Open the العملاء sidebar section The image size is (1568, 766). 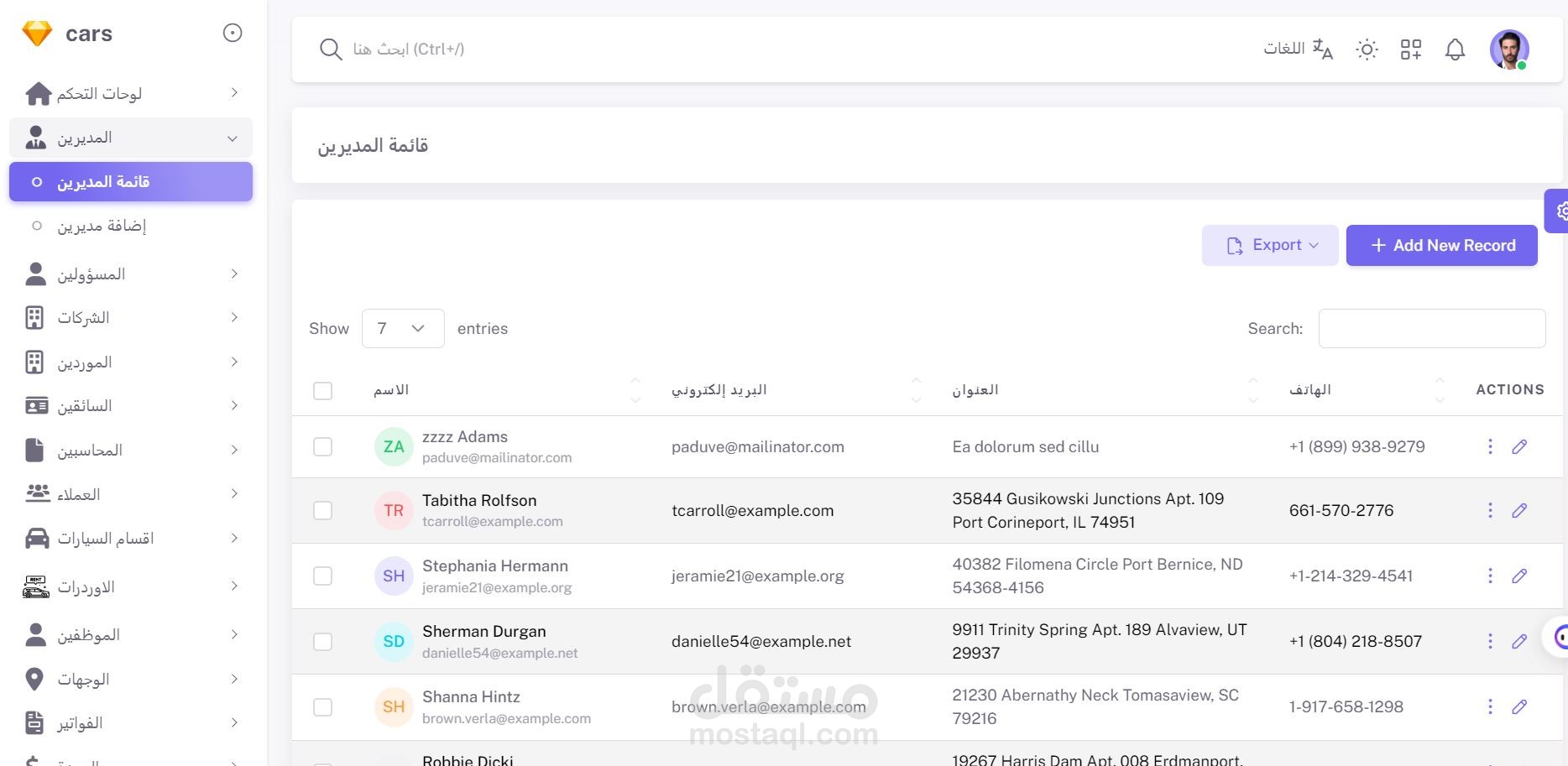tap(131, 494)
